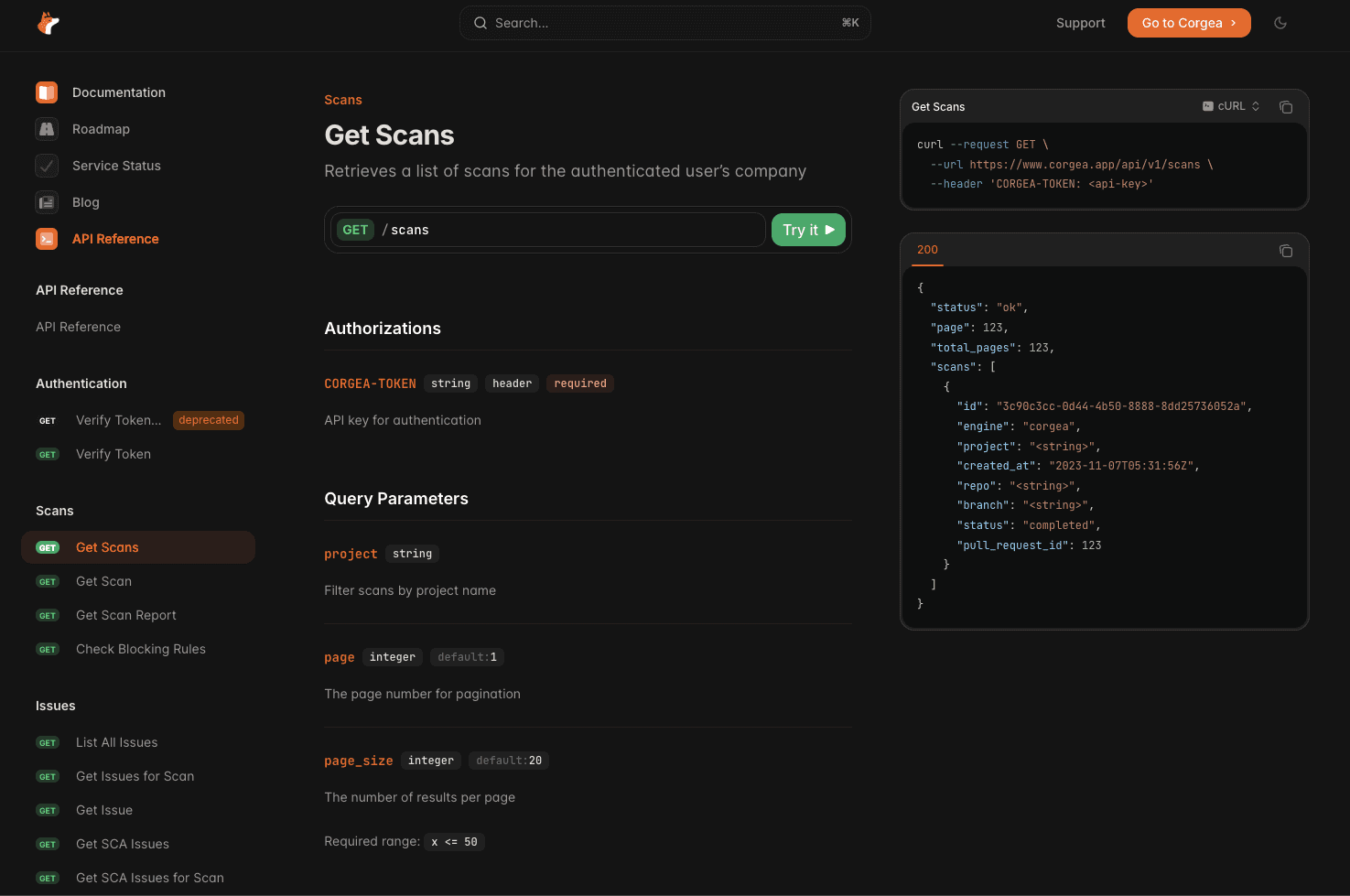Open the Blog newspaper icon
Screen dimensions: 1350x896
47,202
